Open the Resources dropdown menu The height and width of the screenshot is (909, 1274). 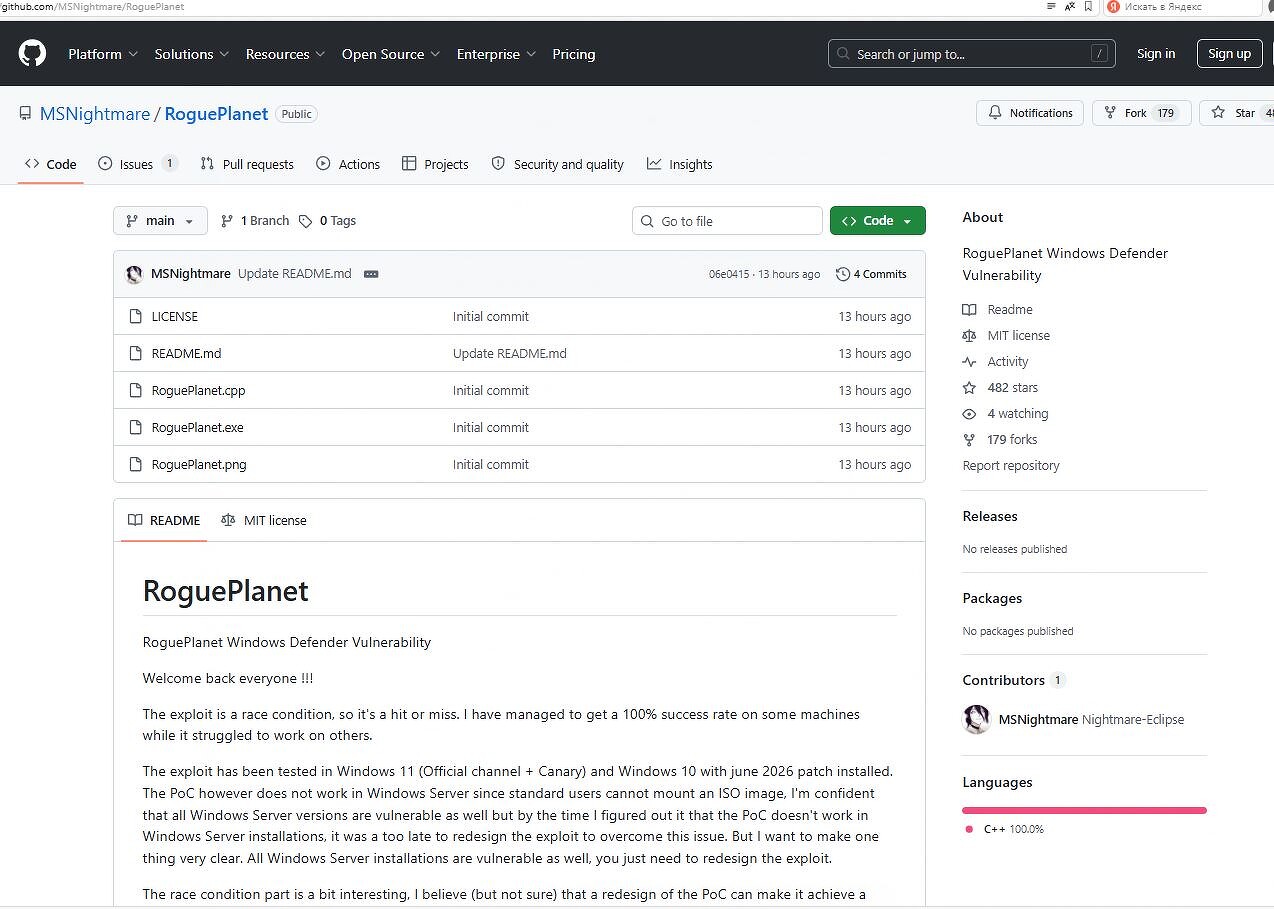(286, 54)
